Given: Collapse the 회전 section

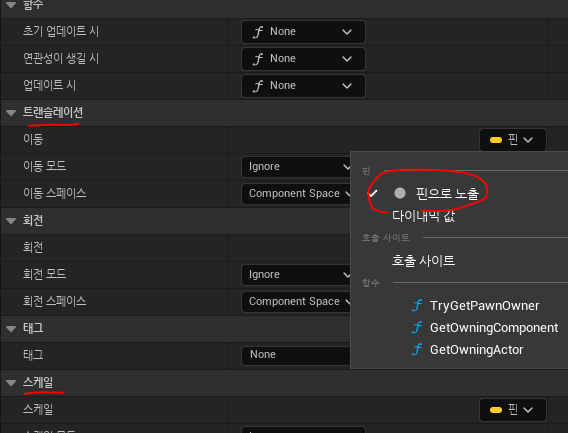Looking at the screenshot, I should tap(11, 221).
